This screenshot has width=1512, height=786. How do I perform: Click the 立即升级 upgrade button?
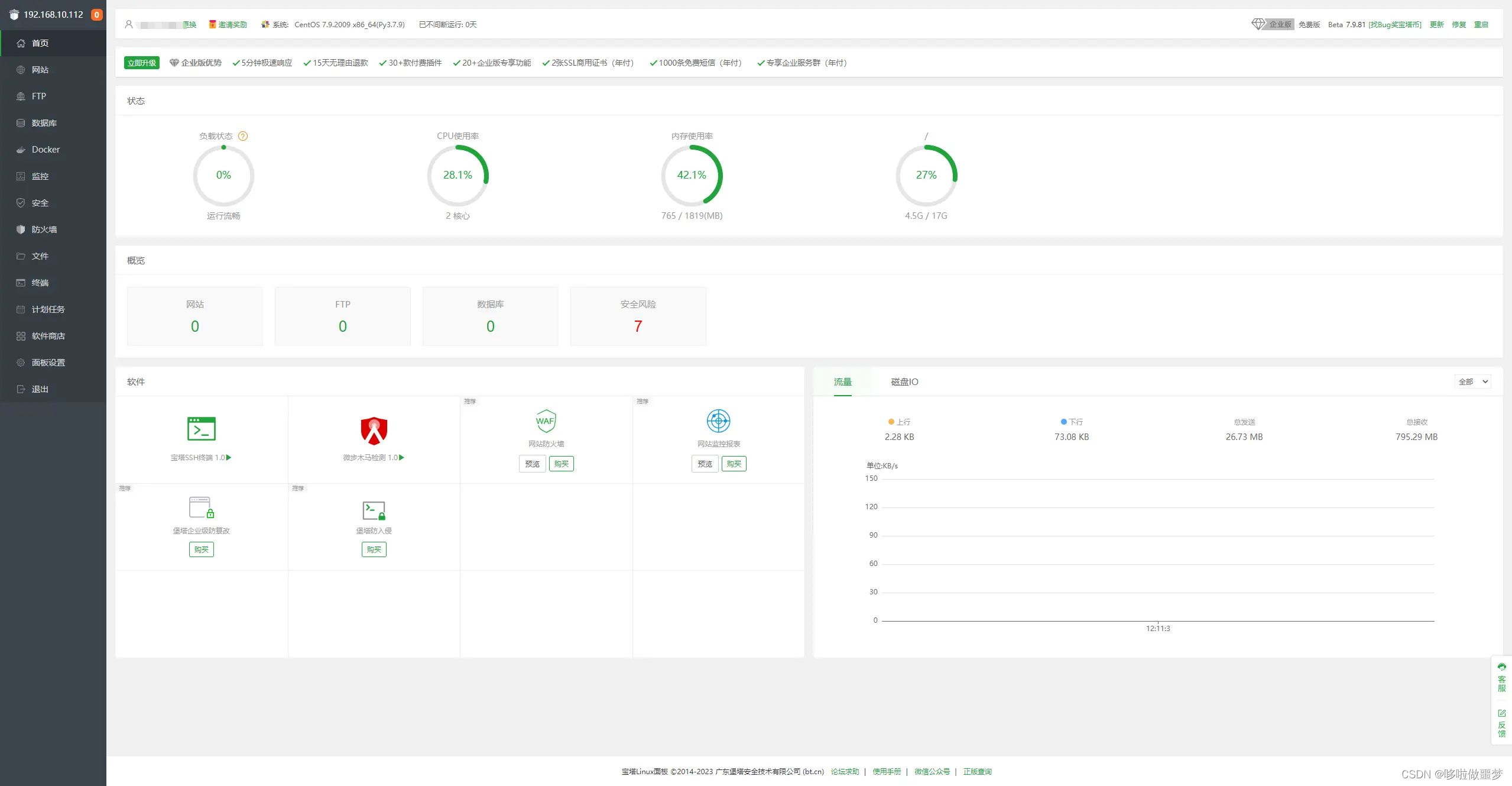click(x=142, y=63)
